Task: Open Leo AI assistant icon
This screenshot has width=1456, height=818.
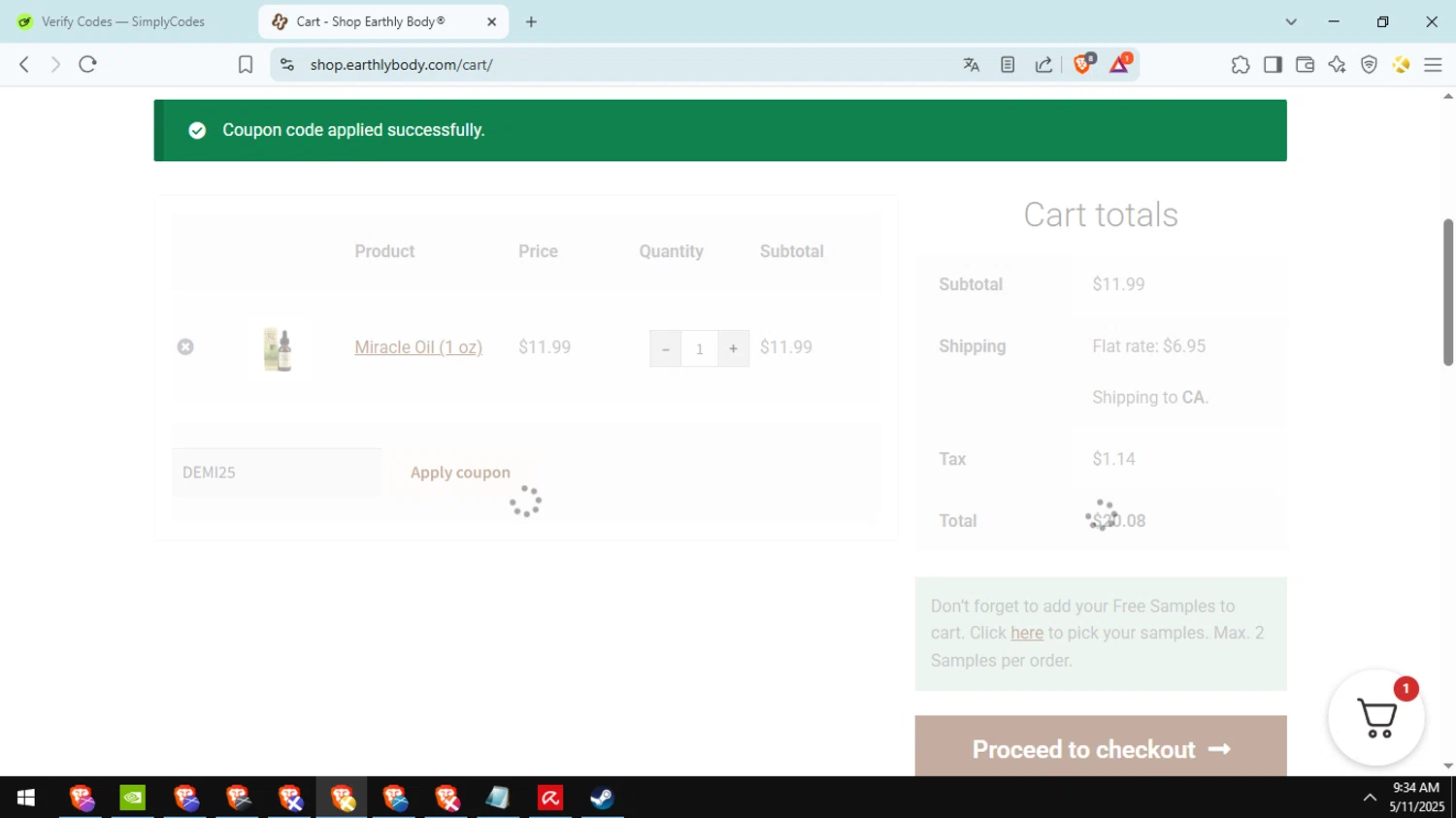Action: pos(1337,65)
